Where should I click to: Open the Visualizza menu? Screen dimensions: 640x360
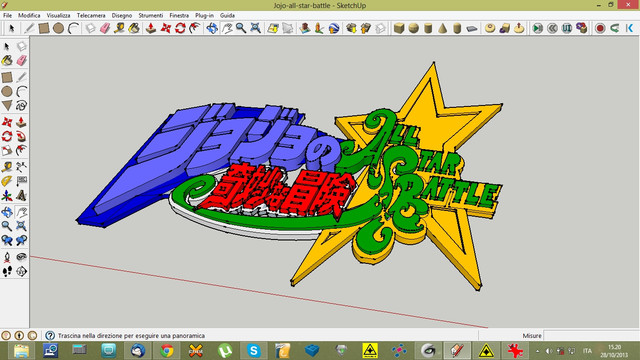coord(58,16)
